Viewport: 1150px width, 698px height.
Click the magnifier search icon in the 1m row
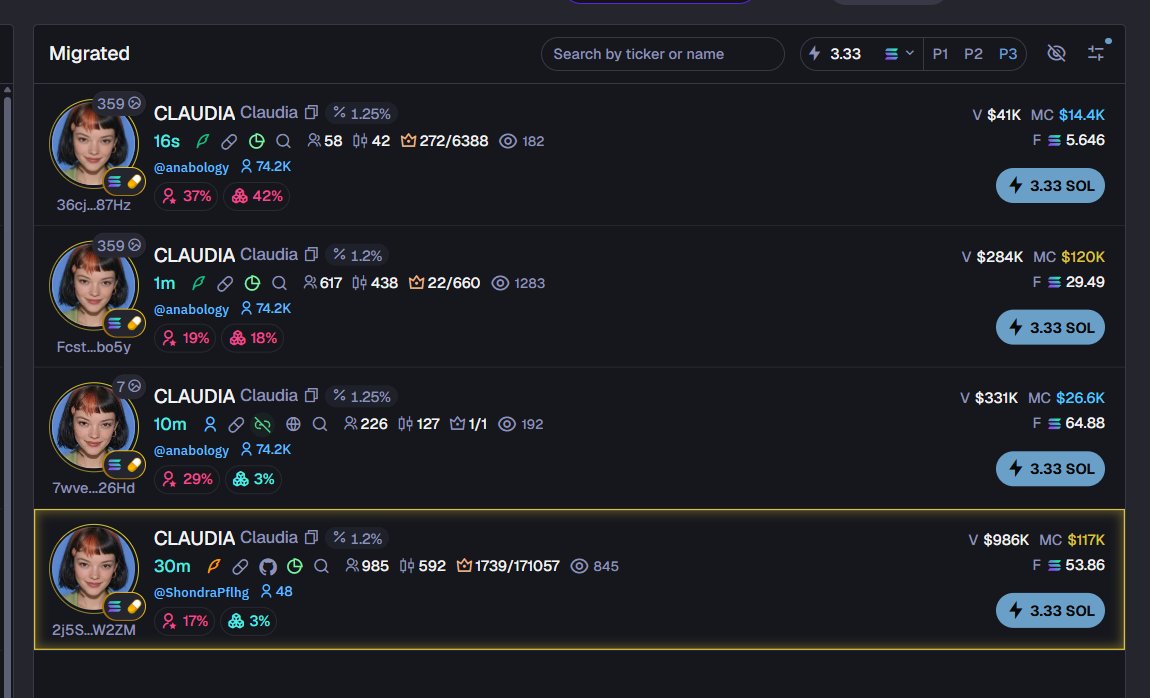(x=279, y=283)
